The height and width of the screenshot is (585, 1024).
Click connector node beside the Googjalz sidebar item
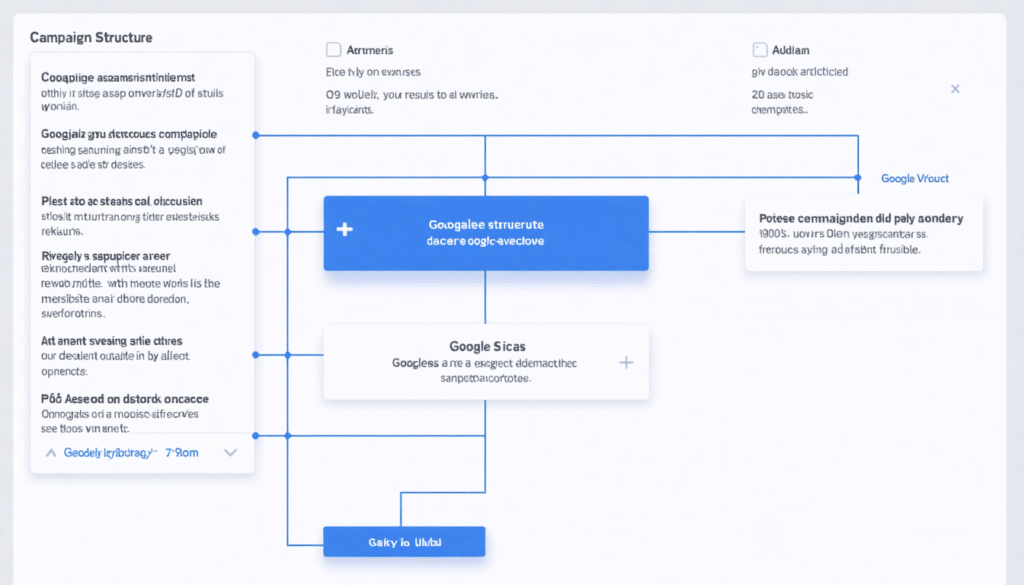[256, 135]
